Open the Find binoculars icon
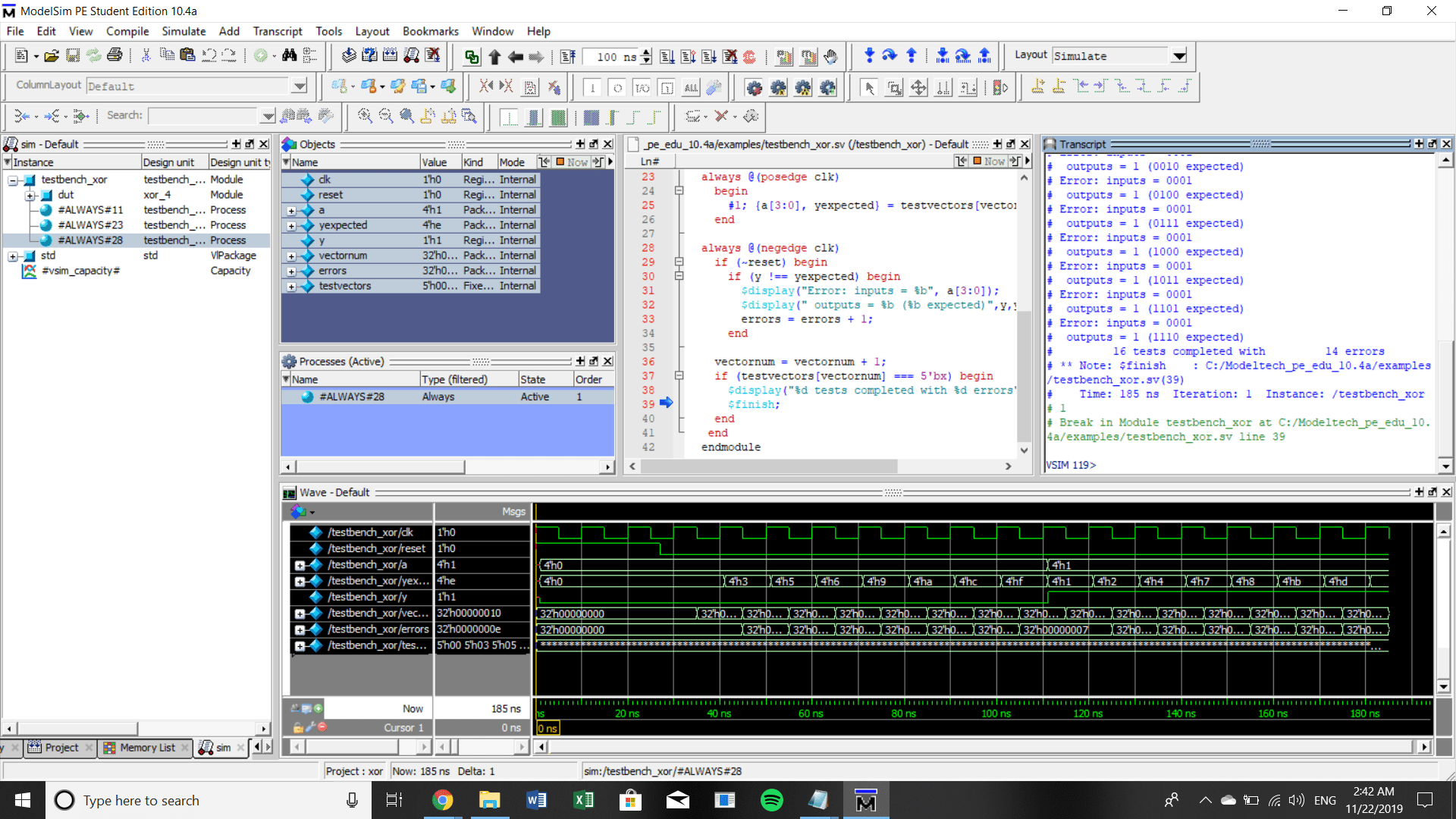1456x819 pixels. pyautogui.click(x=290, y=55)
